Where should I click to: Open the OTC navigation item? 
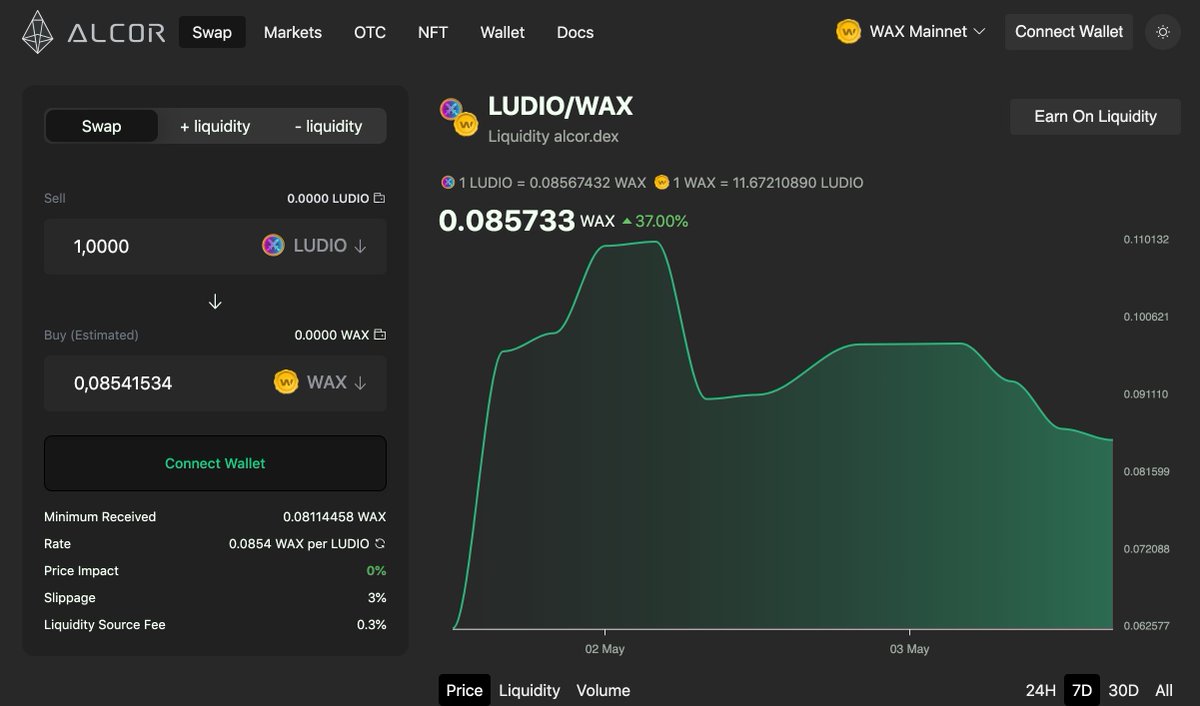370,32
